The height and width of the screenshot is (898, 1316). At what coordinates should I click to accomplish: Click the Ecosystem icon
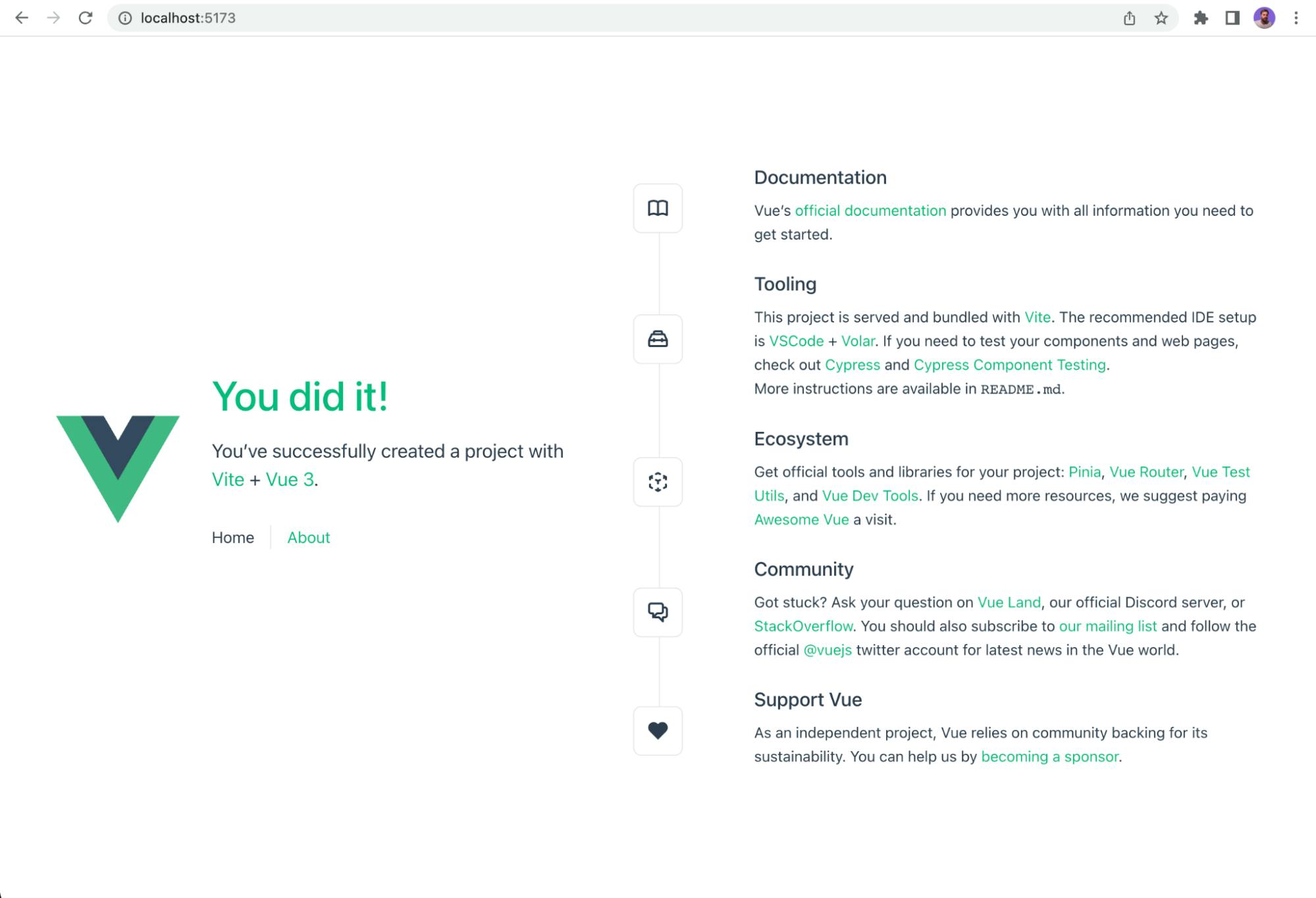click(x=658, y=482)
